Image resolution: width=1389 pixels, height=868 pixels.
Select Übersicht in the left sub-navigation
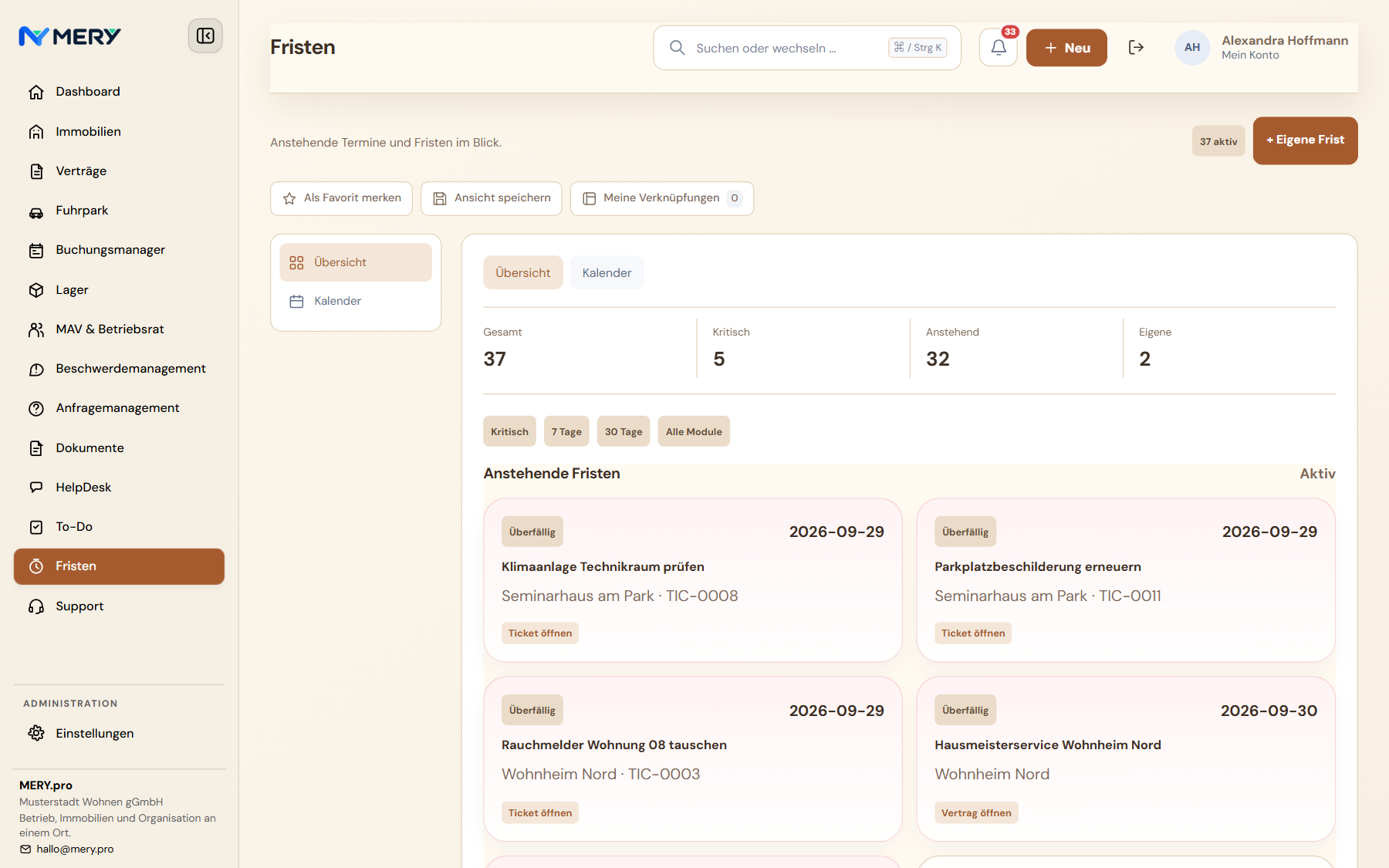pos(356,262)
